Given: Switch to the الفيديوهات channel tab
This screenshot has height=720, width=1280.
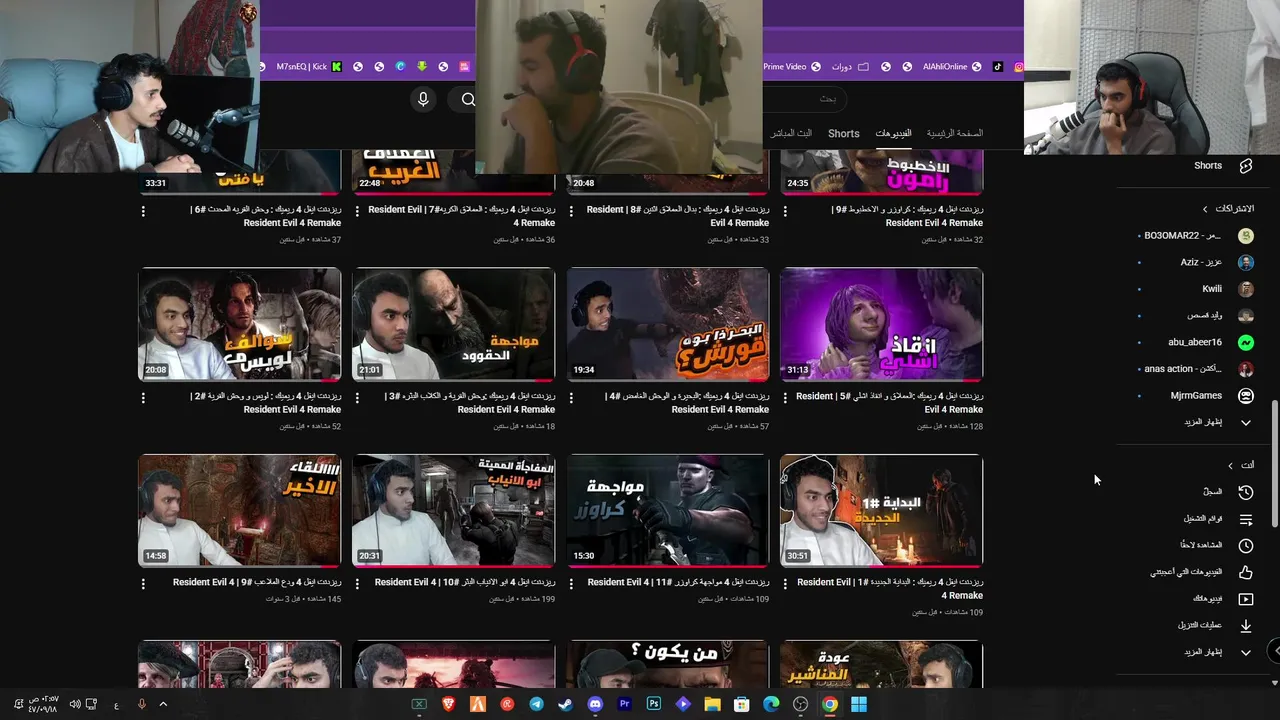Looking at the screenshot, I should [x=893, y=133].
